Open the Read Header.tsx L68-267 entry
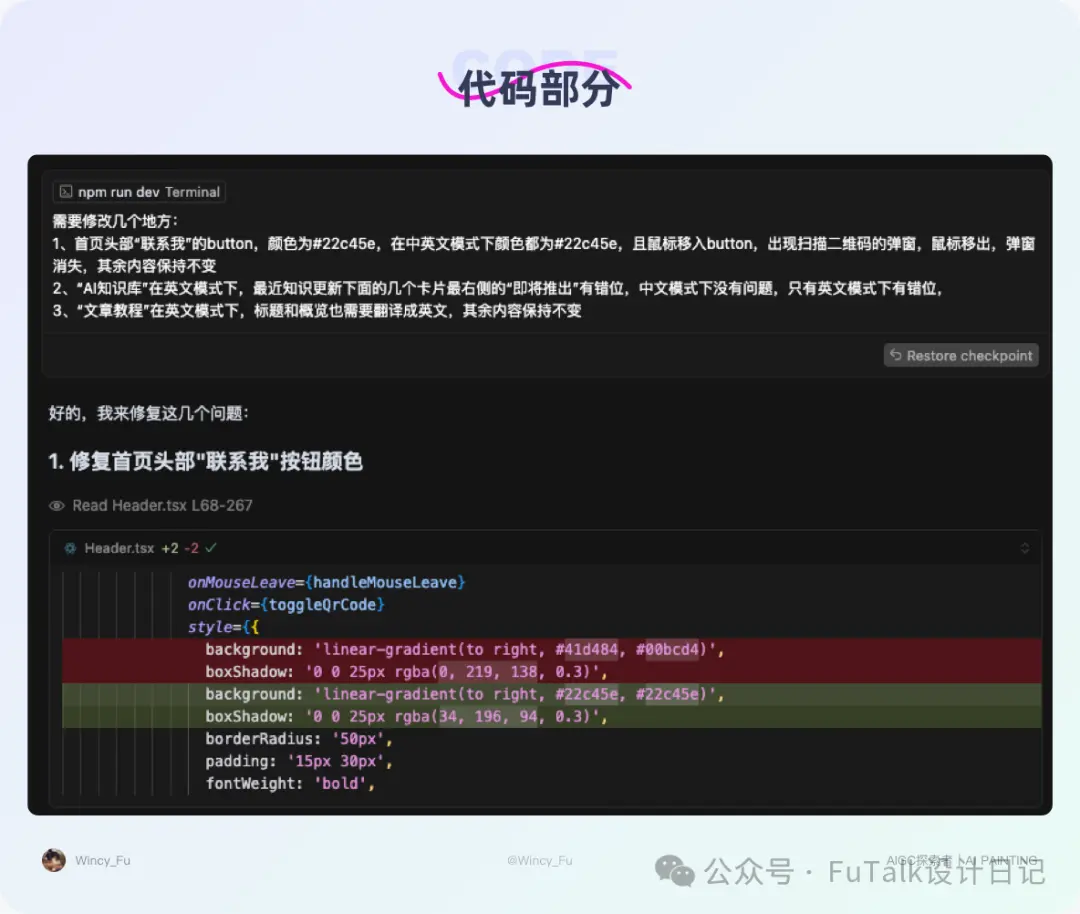This screenshot has height=914, width=1080. pyautogui.click(x=151, y=506)
